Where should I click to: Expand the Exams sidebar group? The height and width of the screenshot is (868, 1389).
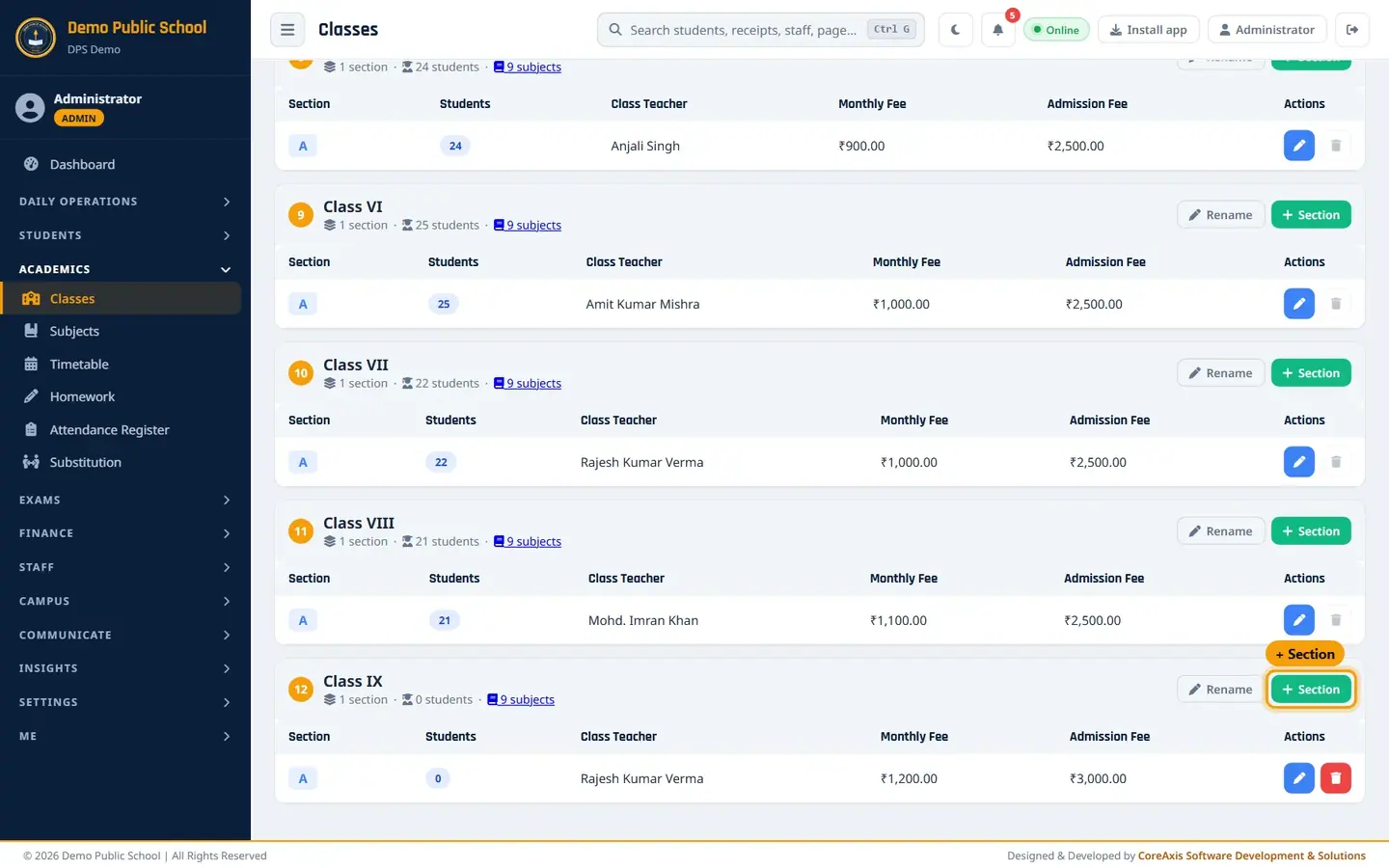125,500
